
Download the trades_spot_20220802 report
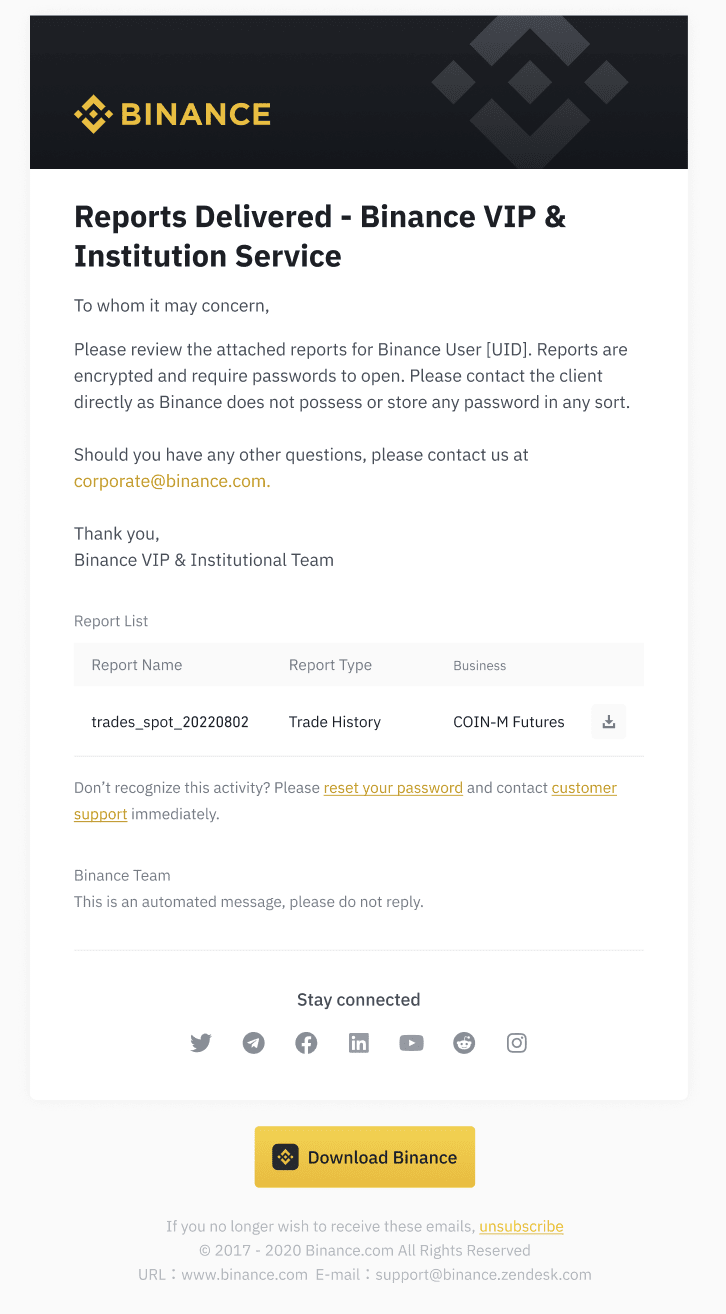(x=608, y=721)
